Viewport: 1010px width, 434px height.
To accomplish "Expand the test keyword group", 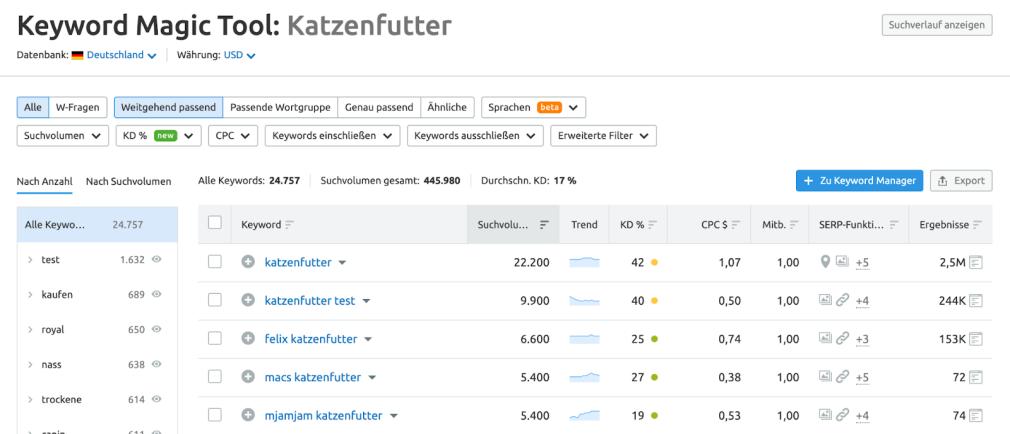I will pos(30,259).
